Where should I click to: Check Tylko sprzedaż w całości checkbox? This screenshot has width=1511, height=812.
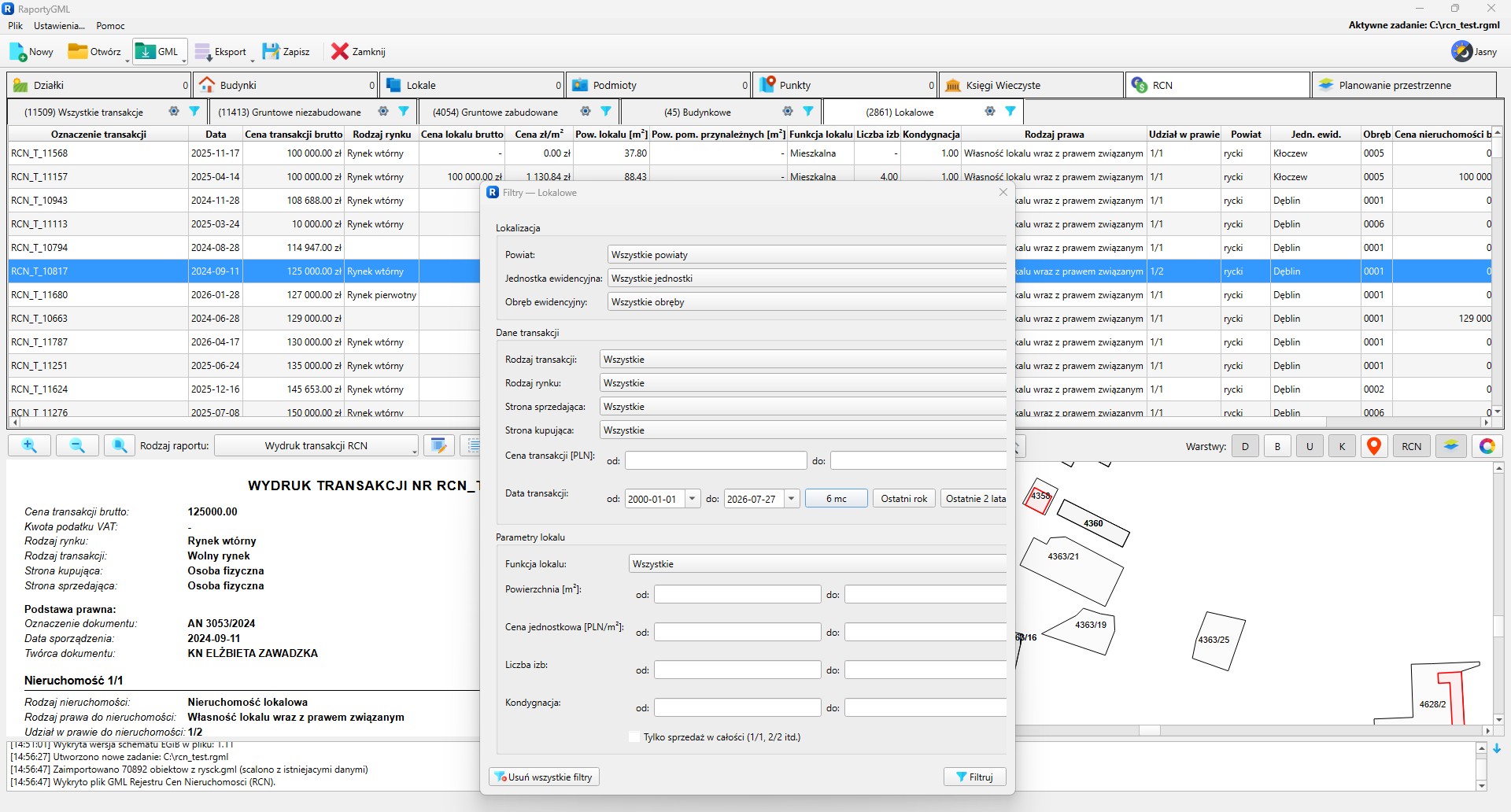tap(634, 737)
